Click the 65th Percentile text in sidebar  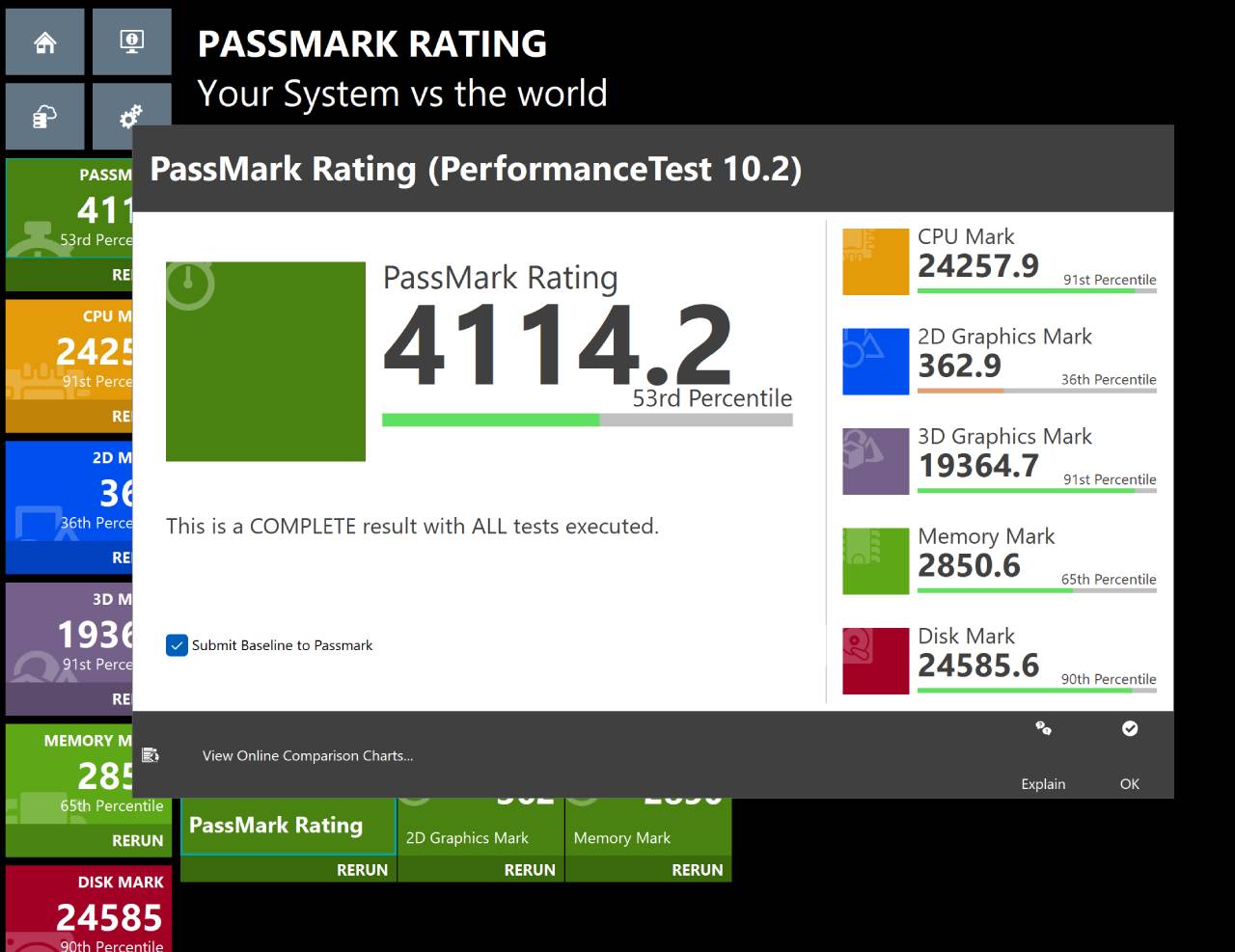(112, 806)
